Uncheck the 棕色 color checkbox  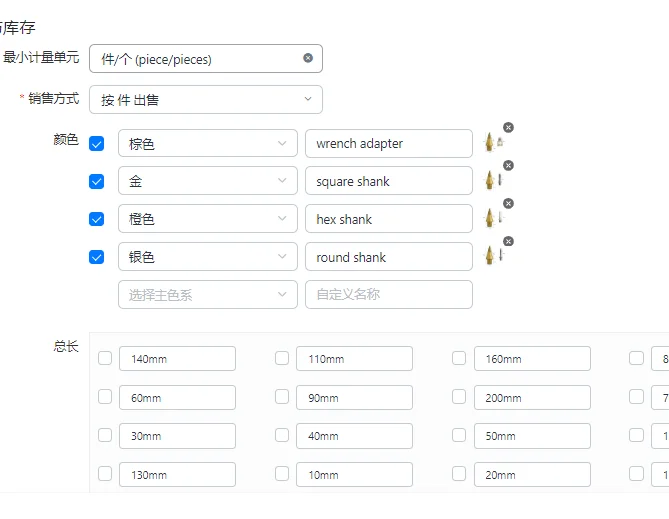(96, 144)
